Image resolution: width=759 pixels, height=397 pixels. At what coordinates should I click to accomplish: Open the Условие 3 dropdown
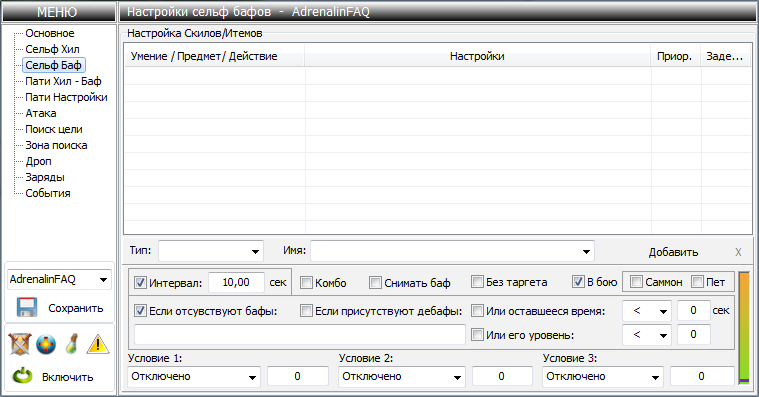[603, 377]
